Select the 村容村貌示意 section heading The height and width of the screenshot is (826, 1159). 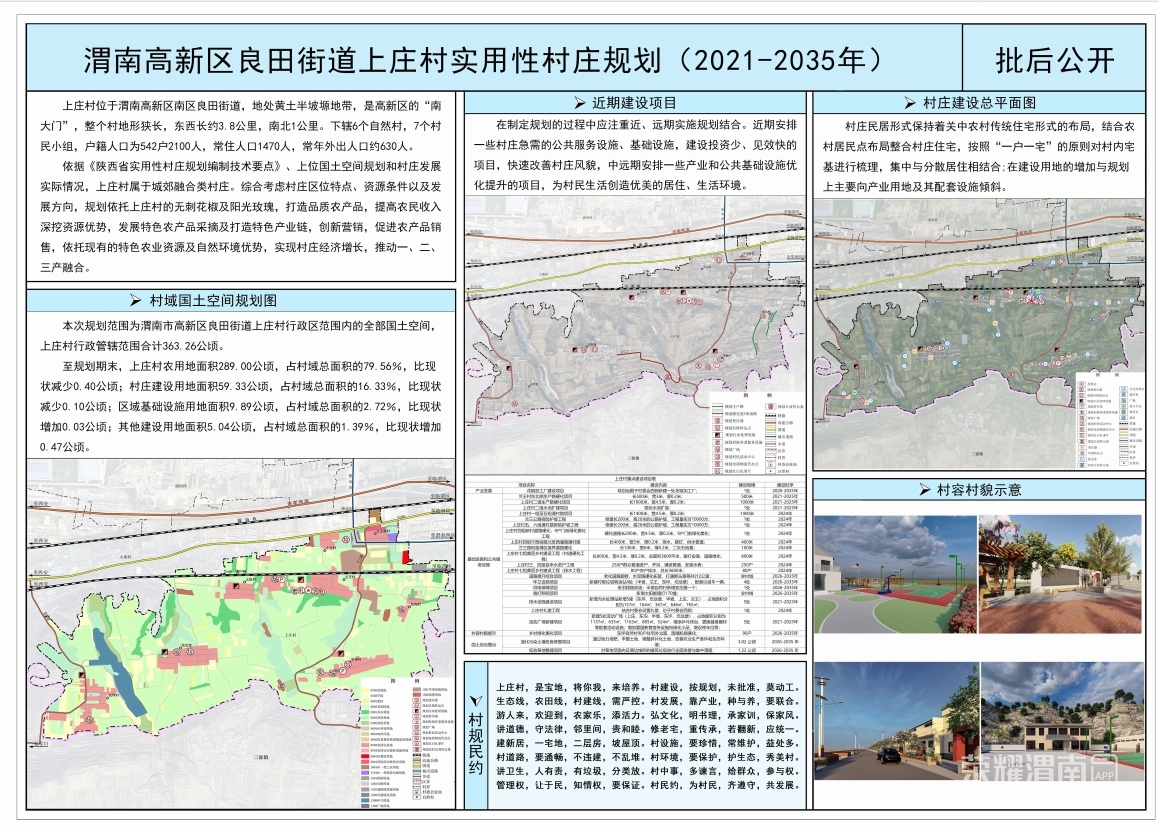(979, 490)
